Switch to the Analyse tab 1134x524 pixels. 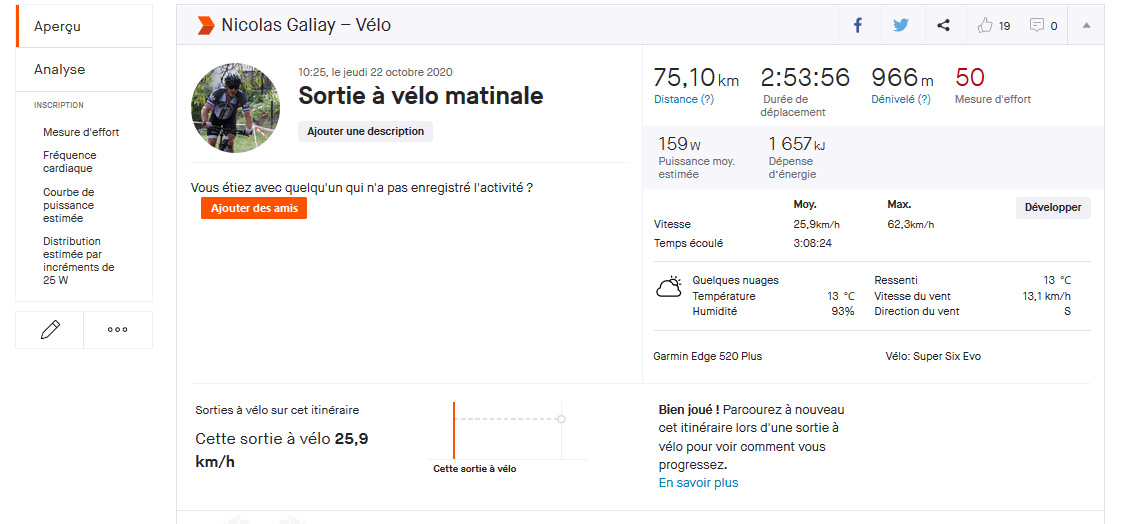tap(59, 70)
